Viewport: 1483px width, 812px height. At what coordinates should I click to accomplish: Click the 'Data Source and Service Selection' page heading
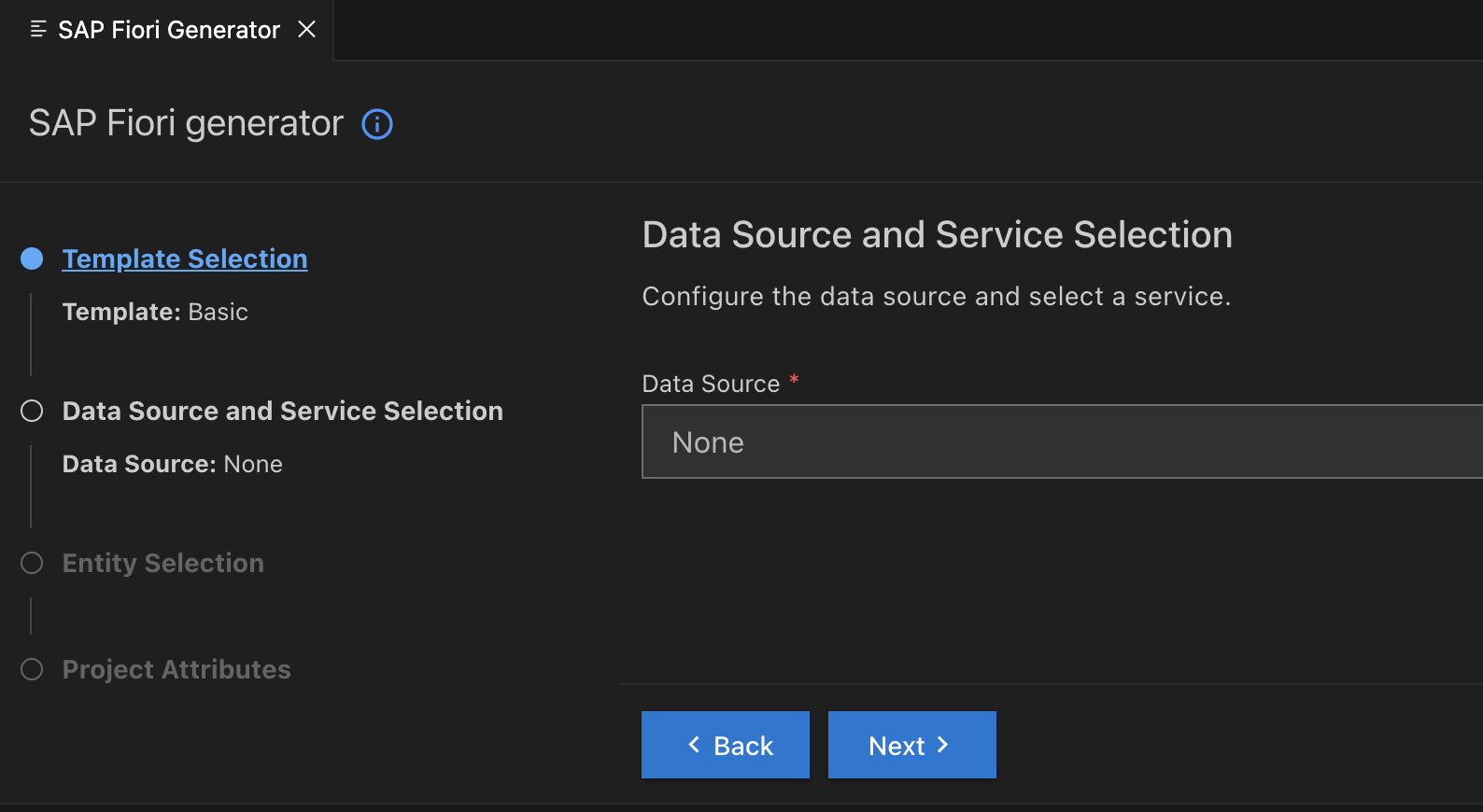(x=938, y=234)
